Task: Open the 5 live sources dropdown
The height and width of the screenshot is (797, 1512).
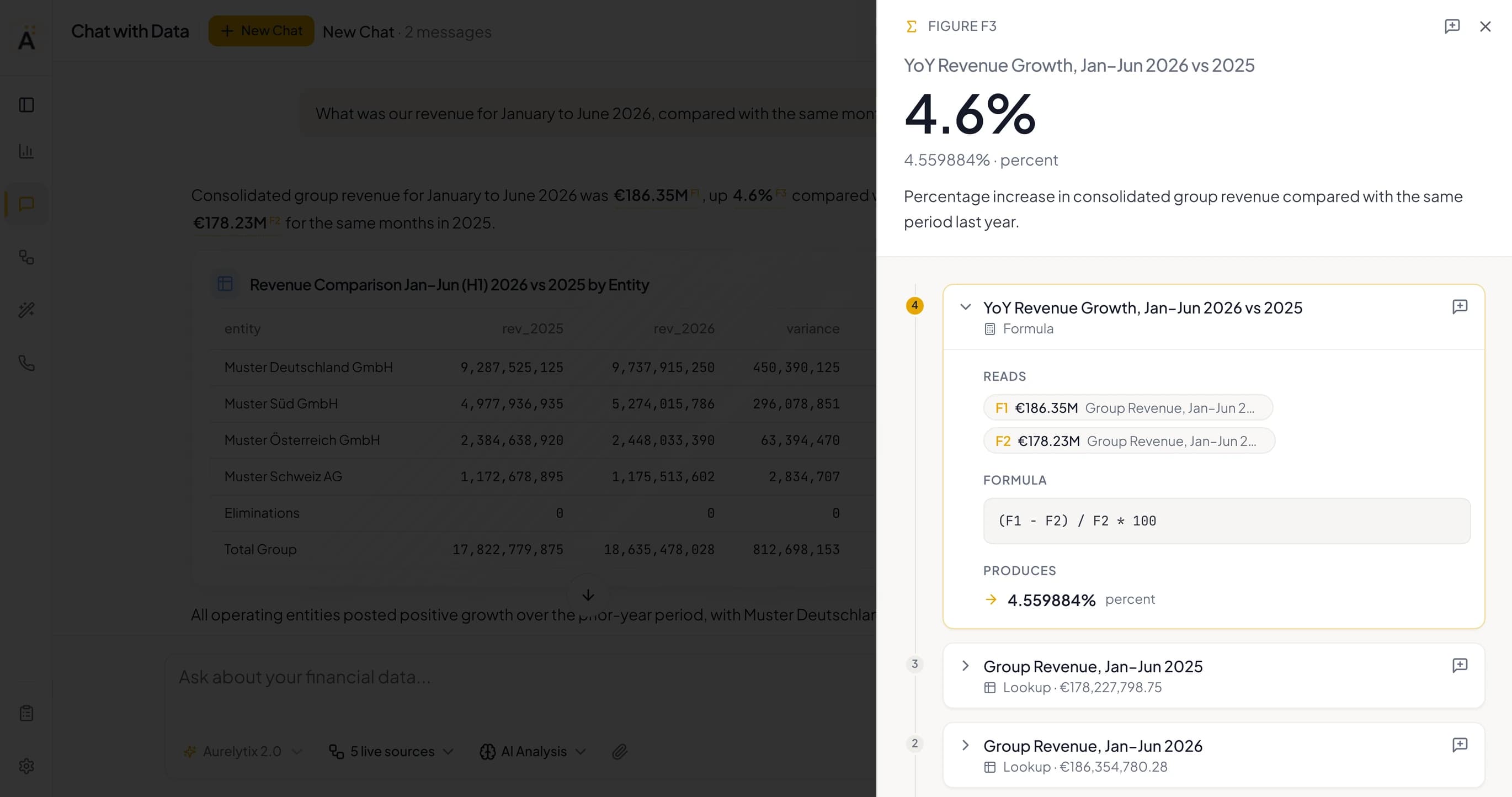Action: point(391,751)
